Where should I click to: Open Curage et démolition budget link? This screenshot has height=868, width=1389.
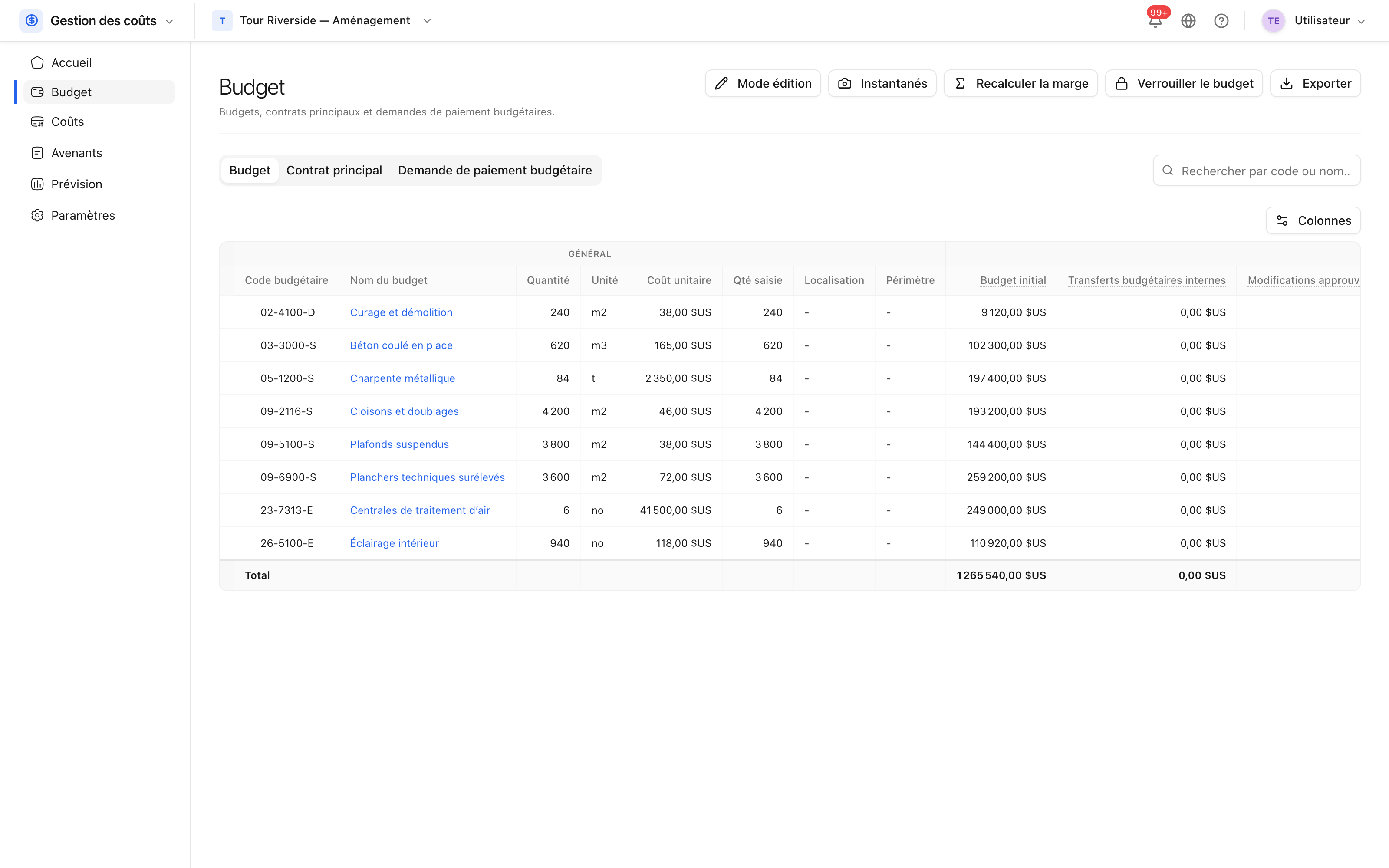coord(401,312)
